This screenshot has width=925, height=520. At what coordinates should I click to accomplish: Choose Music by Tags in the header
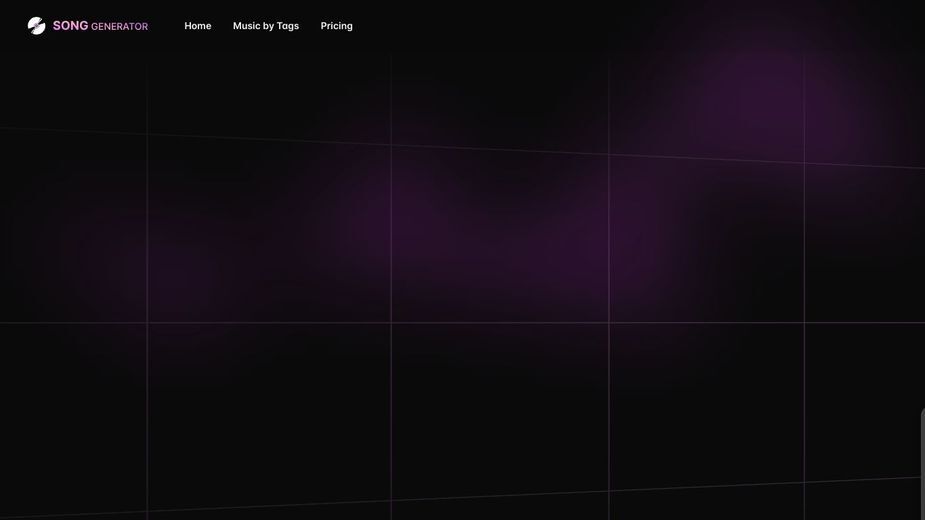point(266,26)
